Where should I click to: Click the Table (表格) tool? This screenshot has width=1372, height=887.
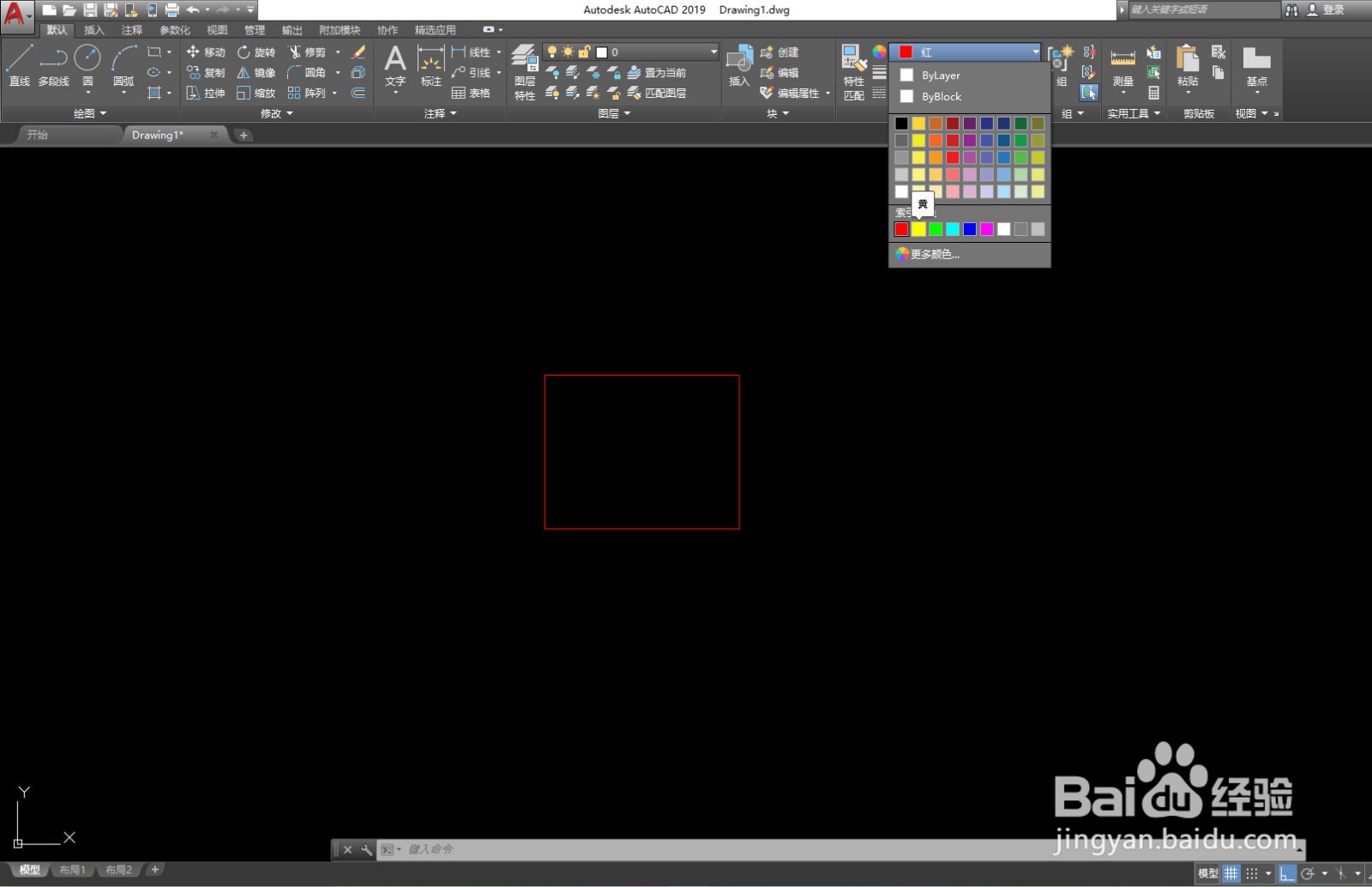pyautogui.click(x=471, y=93)
